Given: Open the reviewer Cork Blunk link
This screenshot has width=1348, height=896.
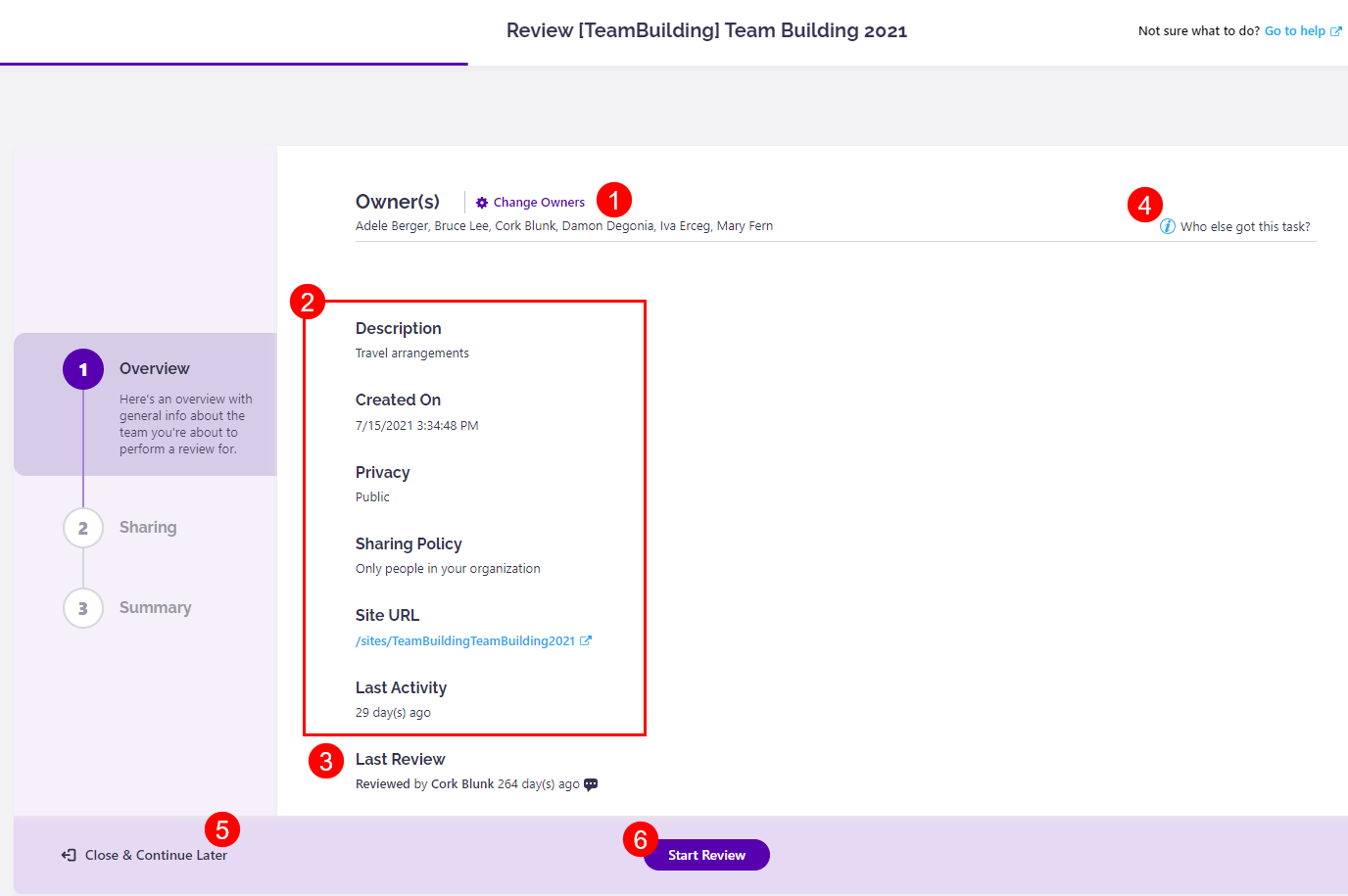Looking at the screenshot, I should tap(461, 783).
